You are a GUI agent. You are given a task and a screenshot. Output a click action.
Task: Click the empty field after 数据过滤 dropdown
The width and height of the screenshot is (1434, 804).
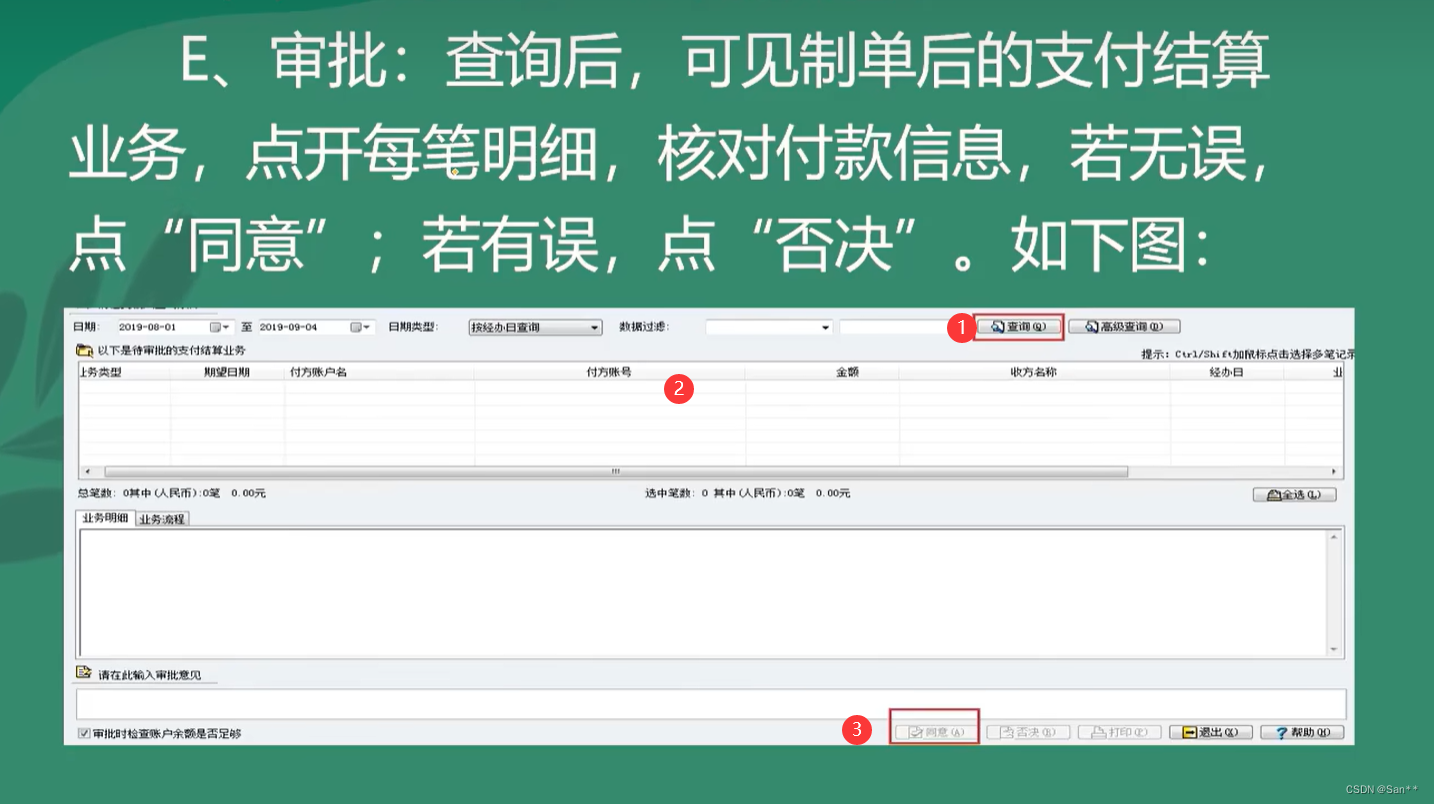coord(894,327)
